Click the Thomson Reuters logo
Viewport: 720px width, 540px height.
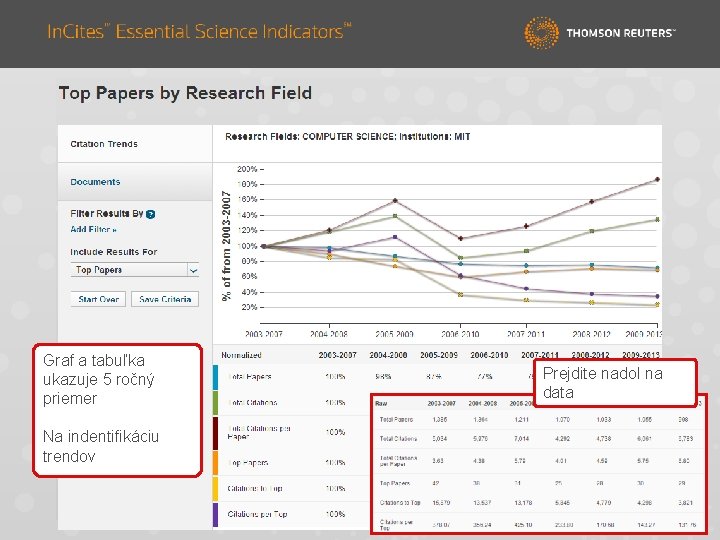599,33
